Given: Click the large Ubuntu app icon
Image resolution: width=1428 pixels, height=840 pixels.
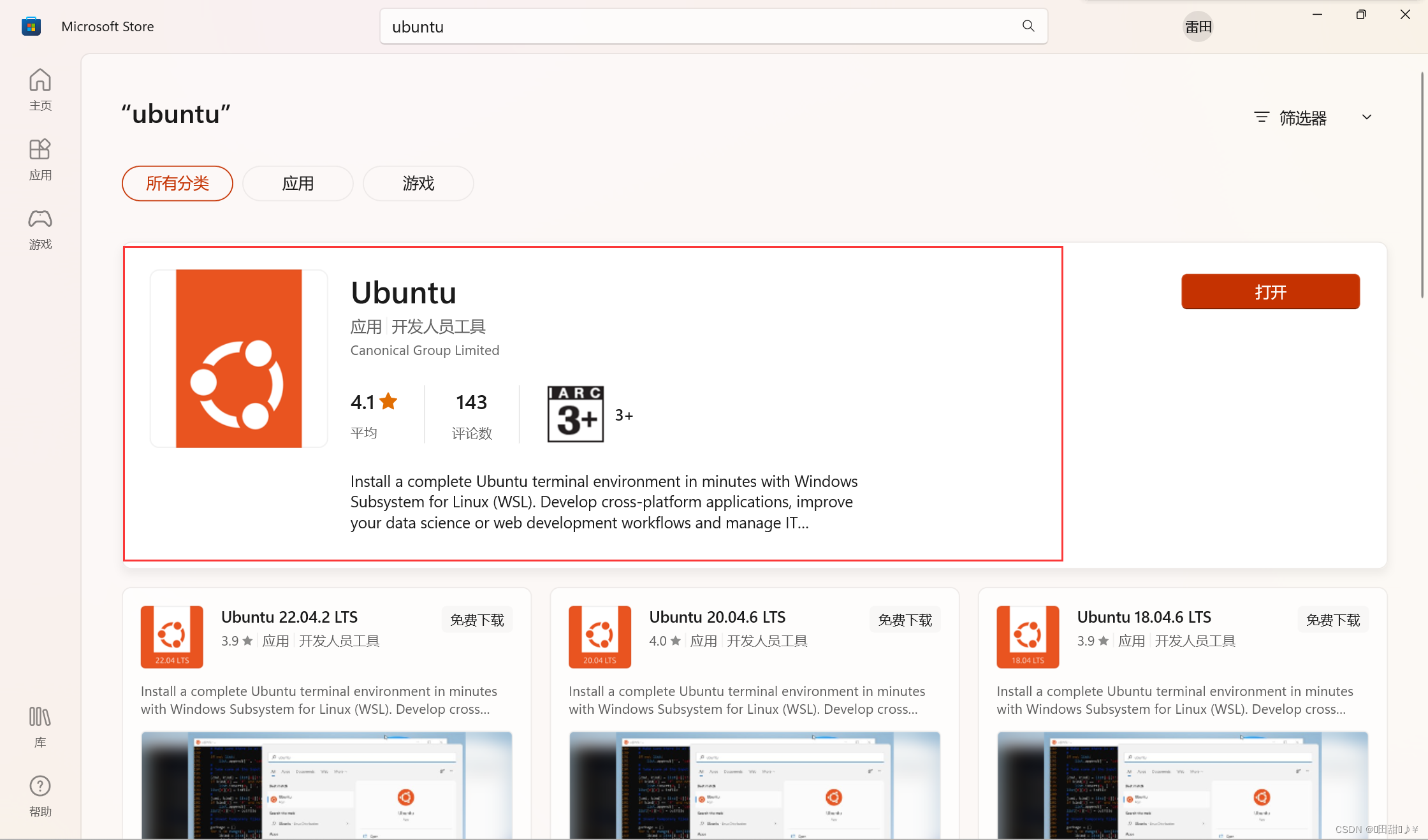Looking at the screenshot, I should pos(239,358).
